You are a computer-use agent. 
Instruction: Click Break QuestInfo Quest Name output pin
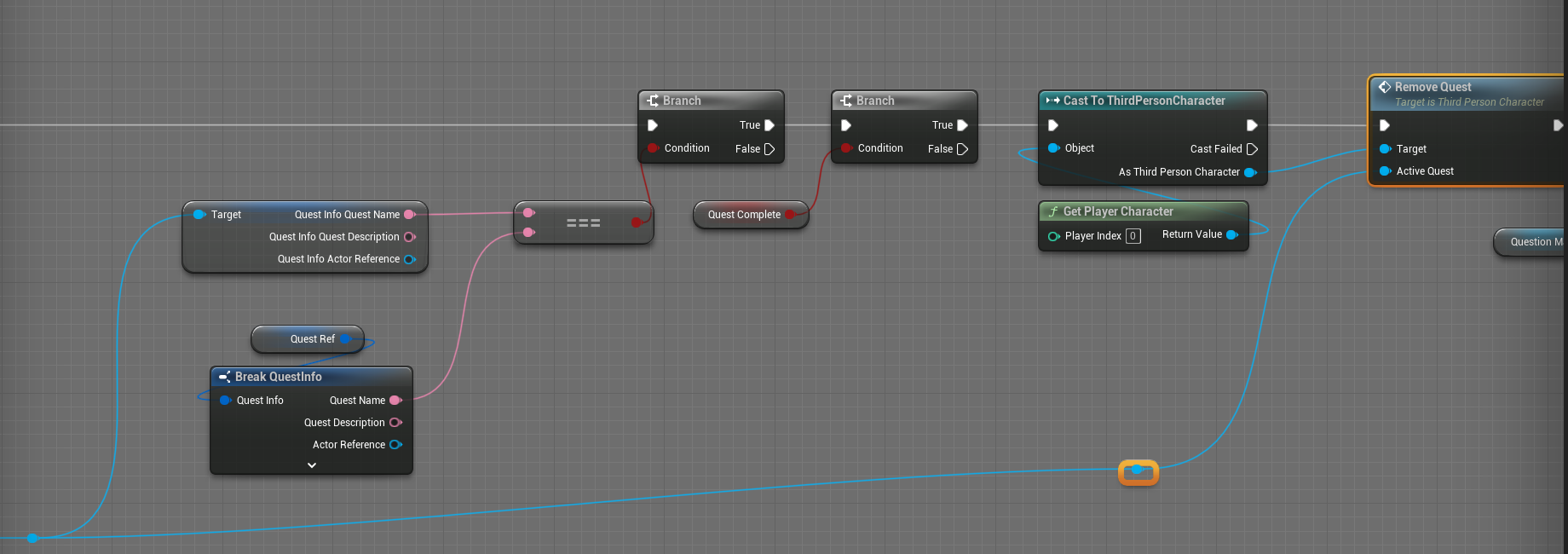[395, 401]
